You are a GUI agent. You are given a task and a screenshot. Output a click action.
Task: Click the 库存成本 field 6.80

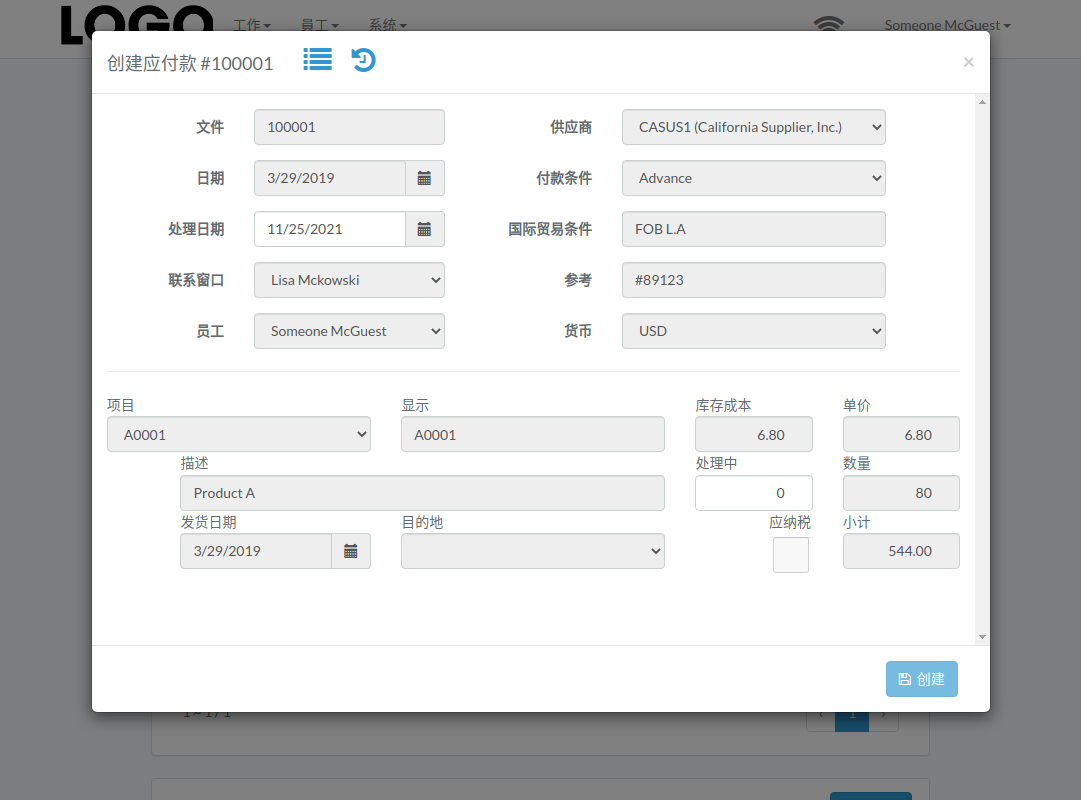(x=754, y=434)
